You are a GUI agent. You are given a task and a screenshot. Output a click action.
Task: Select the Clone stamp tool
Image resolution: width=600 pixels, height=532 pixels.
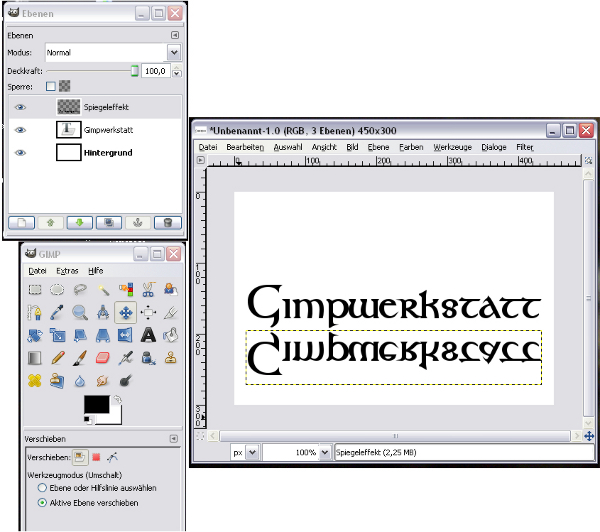[x=171, y=358]
